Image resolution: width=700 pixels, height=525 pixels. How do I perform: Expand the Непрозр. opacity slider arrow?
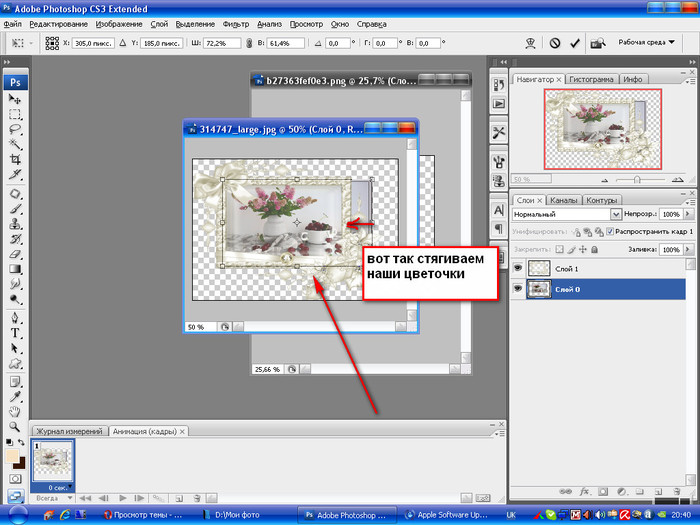687,214
